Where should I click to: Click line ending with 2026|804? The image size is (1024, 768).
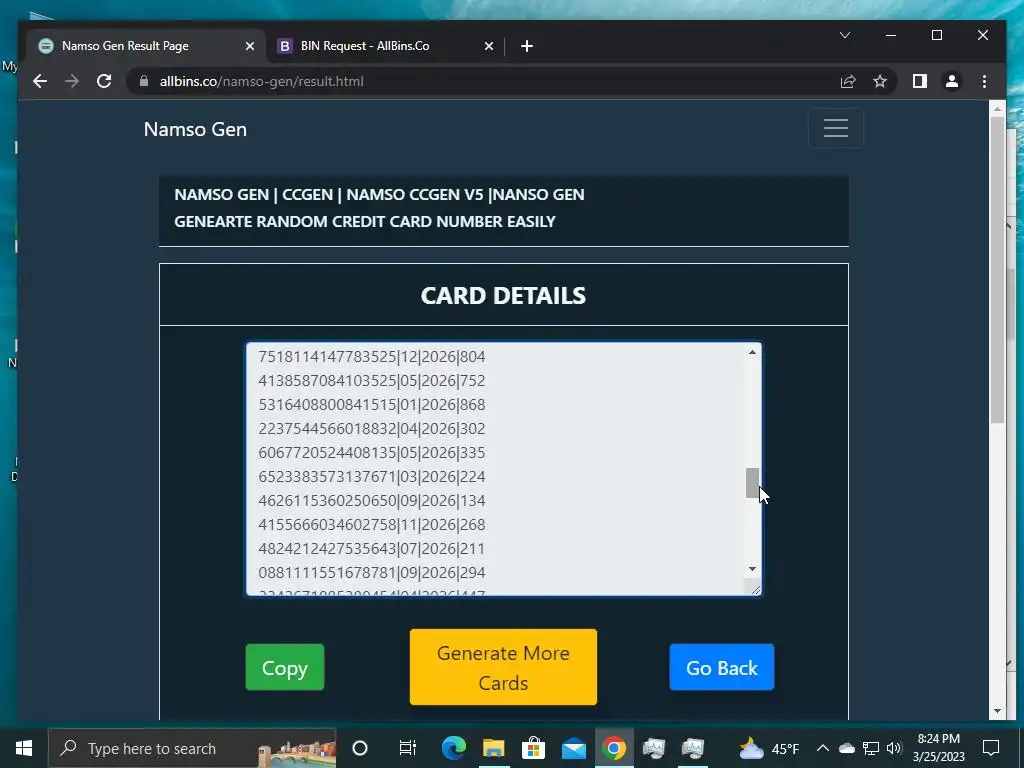(x=372, y=357)
